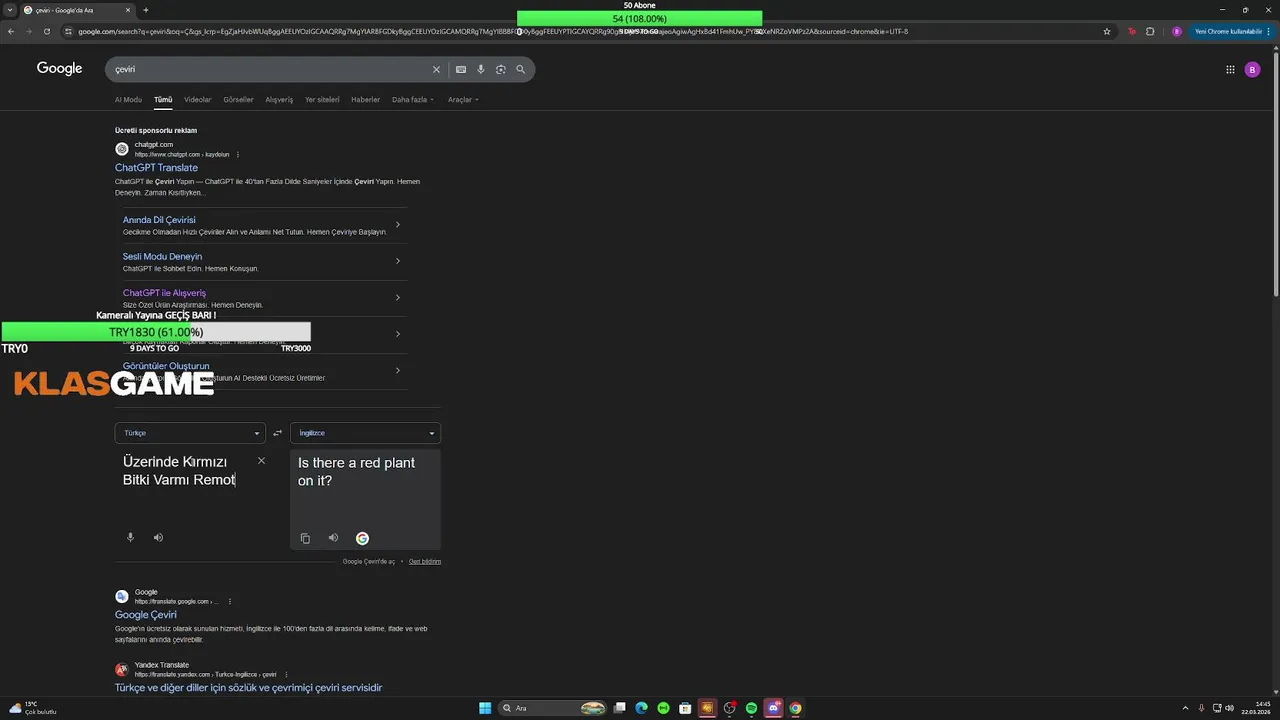The width and height of the screenshot is (1280, 720).
Task: Expand the Araçlar tools menu
Action: tap(463, 100)
